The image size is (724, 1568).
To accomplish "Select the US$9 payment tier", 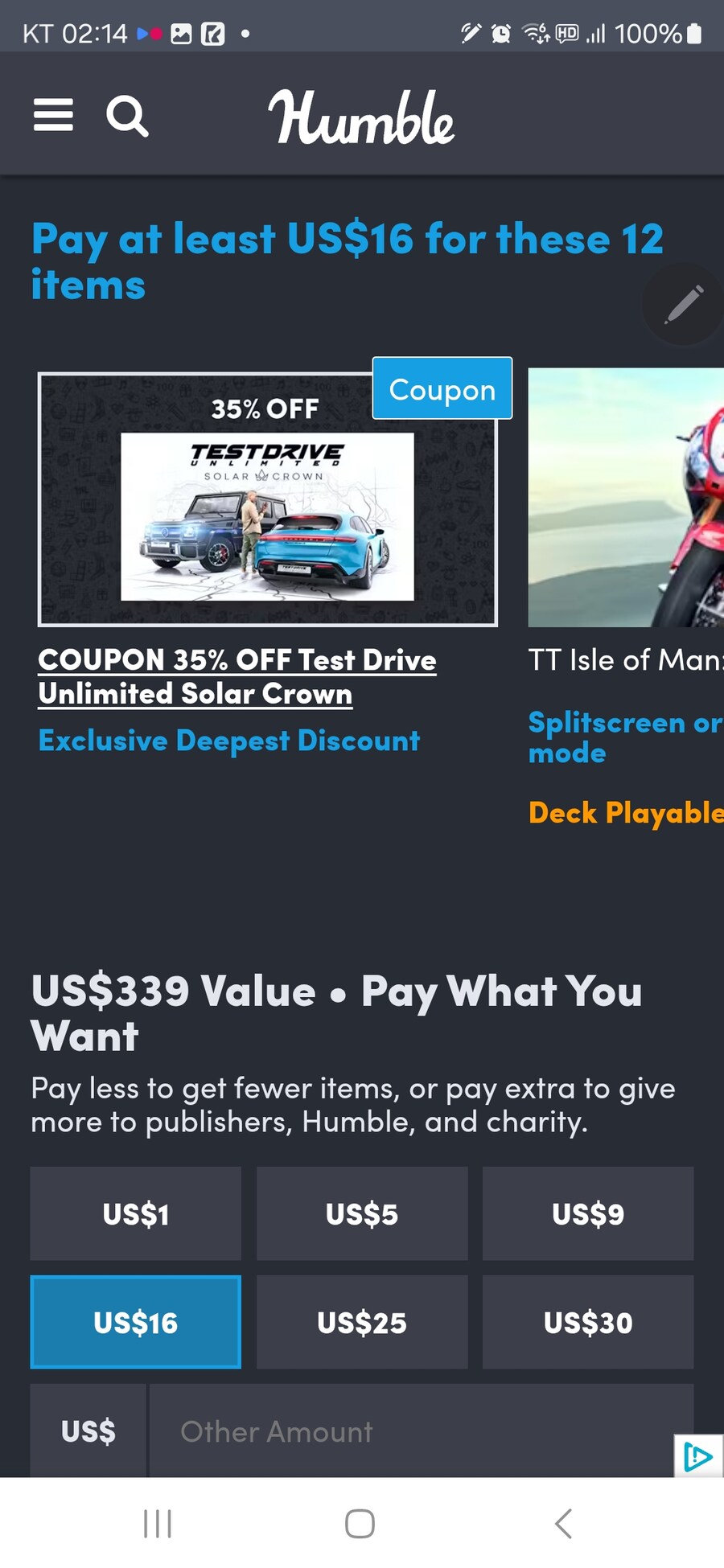I will (588, 1213).
